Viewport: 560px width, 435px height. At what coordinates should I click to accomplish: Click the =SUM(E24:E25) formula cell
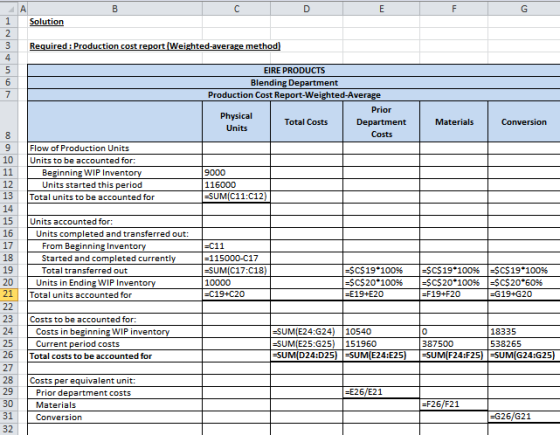(381, 356)
